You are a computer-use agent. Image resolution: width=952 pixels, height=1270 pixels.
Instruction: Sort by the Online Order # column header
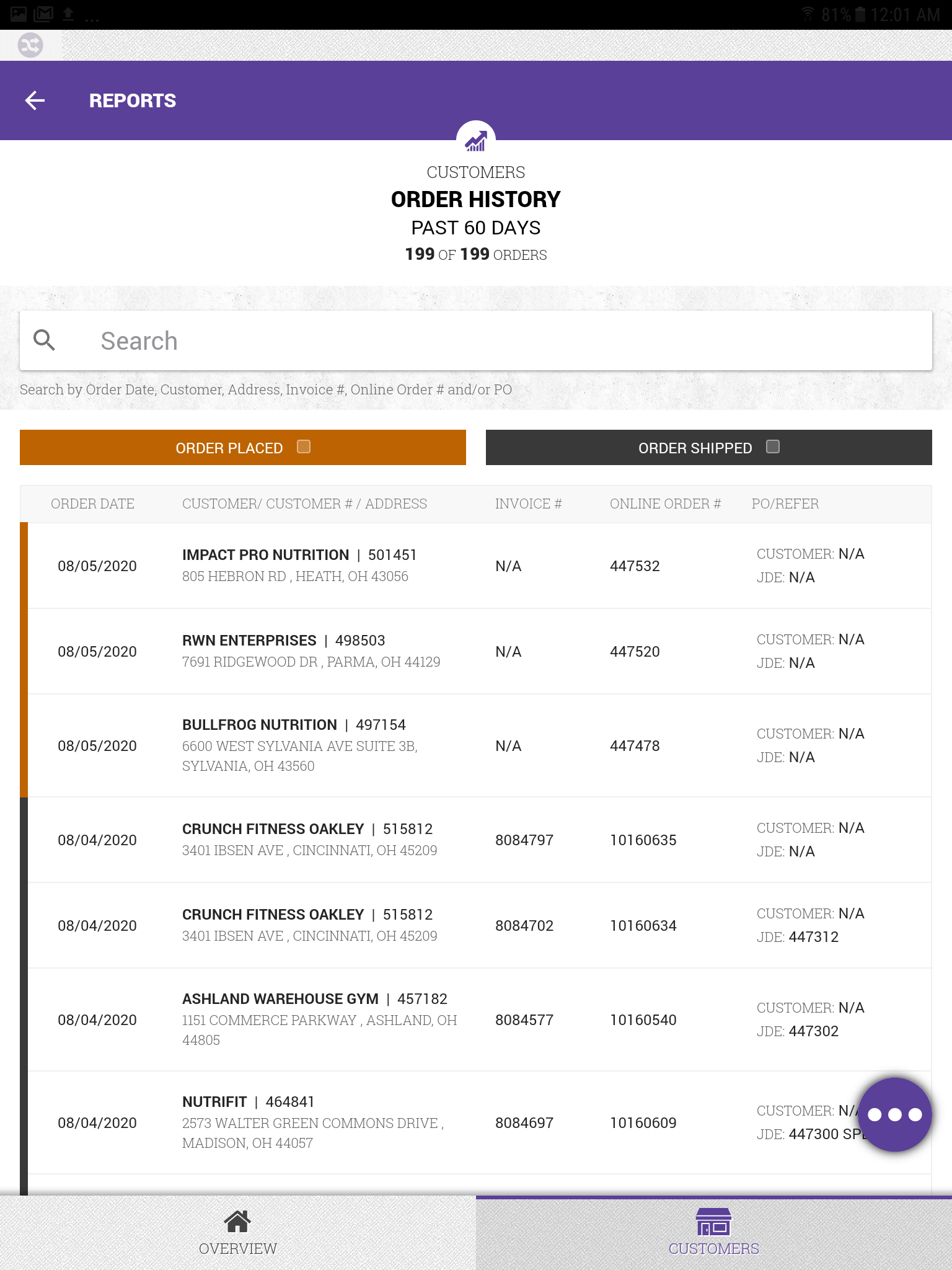(665, 504)
